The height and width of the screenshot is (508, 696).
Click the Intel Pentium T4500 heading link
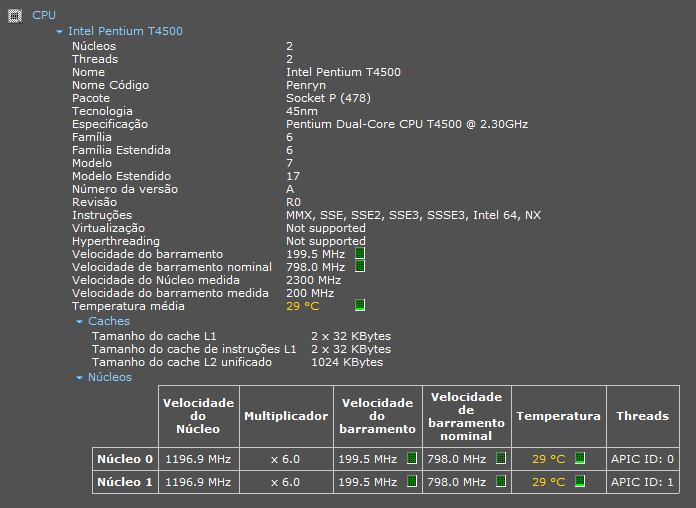[x=125, y=31]
